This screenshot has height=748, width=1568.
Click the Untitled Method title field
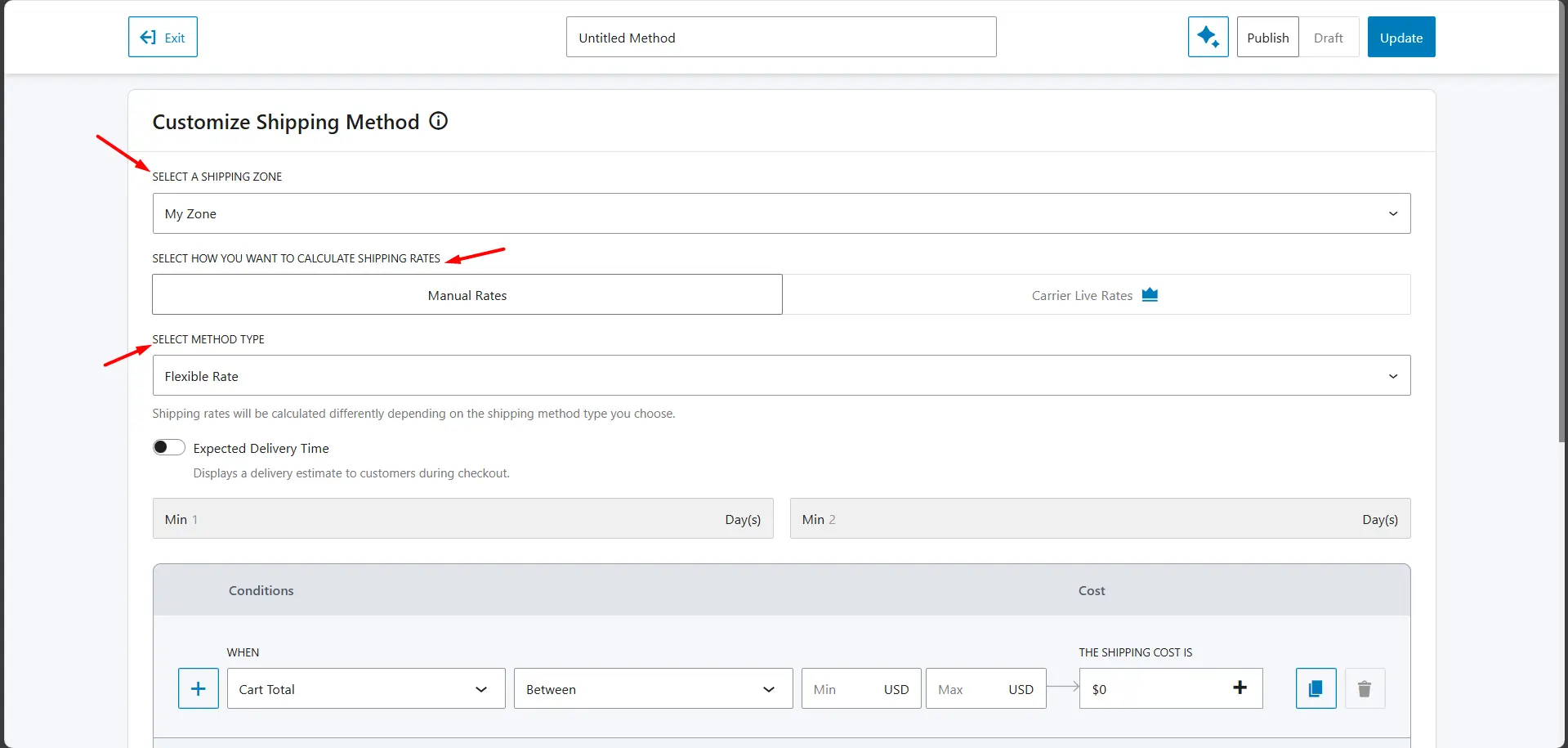pyautogui.click(x=780, y=37)
